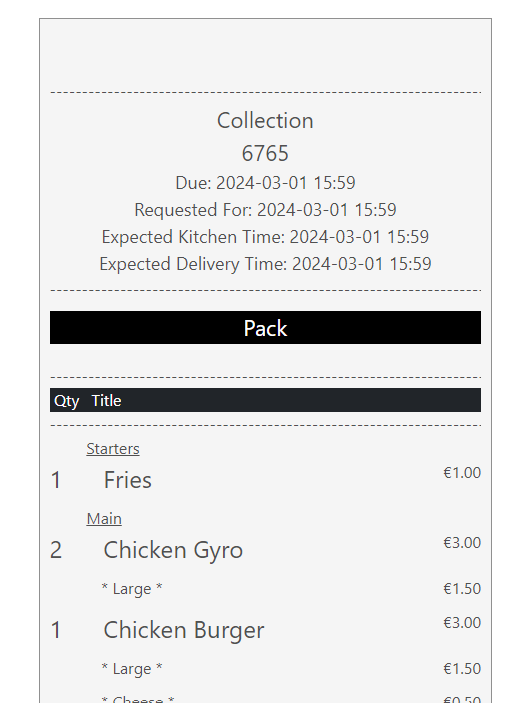Click the Expected Kitchen Time line
522x703 pixels.
point(265,237)
